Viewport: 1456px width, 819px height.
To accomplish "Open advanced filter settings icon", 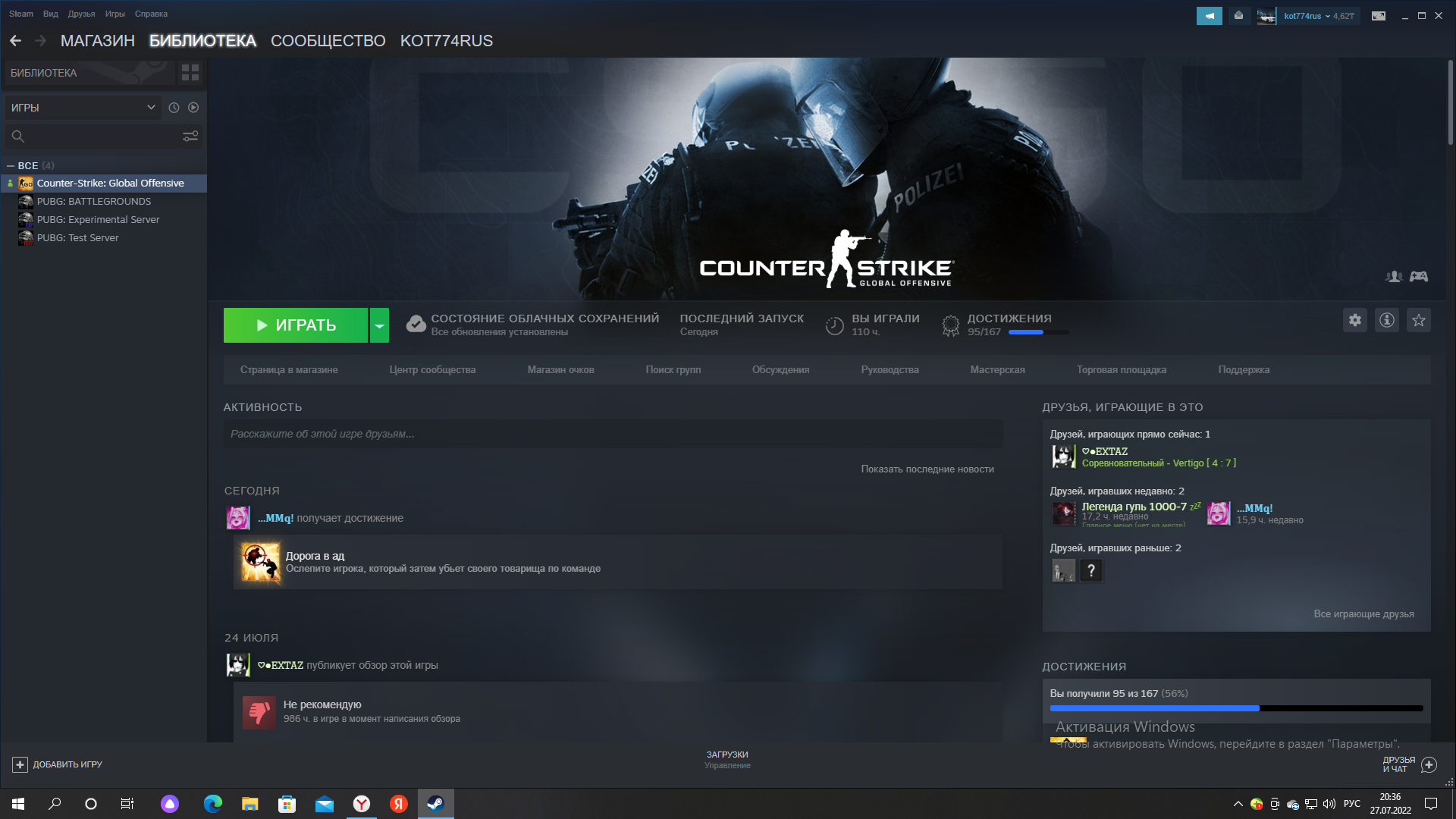I will point(190,136).
